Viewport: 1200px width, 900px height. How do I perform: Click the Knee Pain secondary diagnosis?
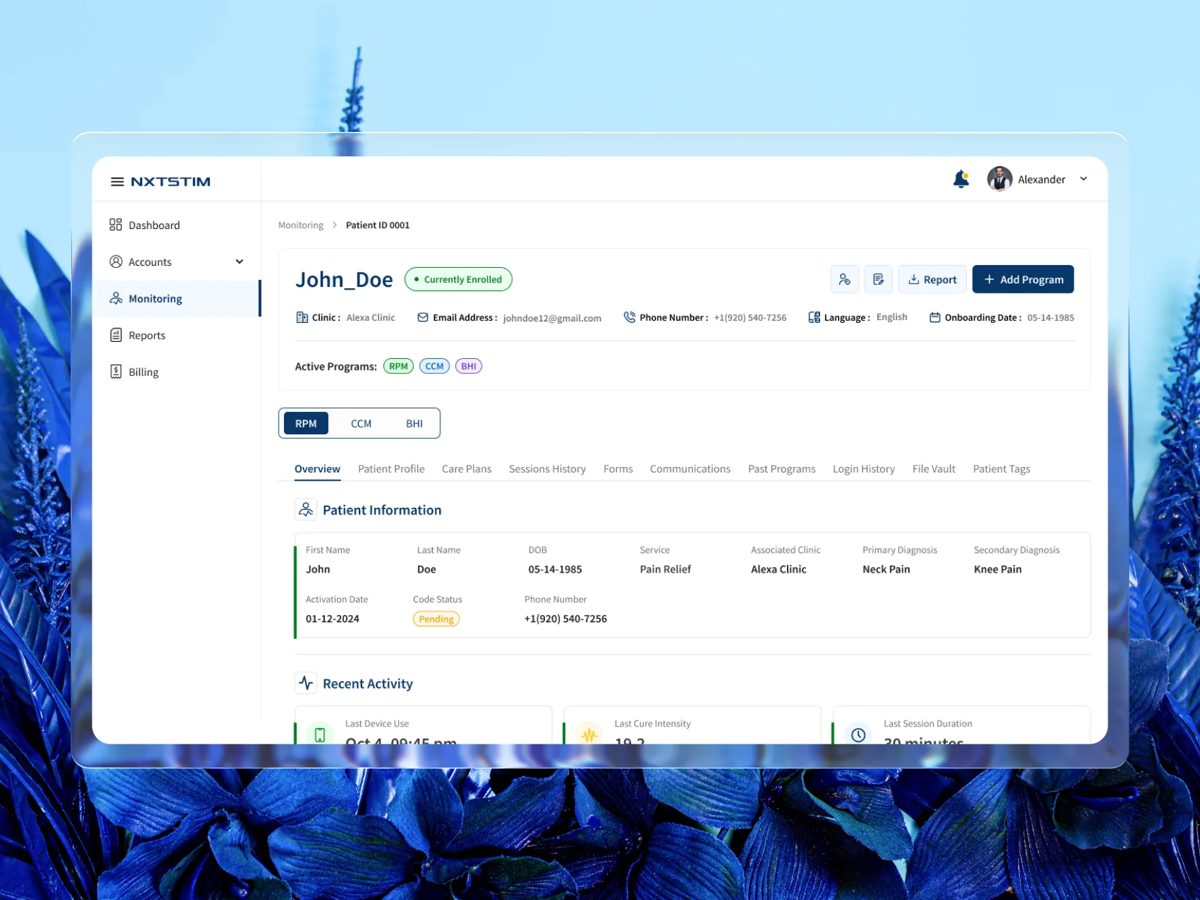click(998, 569)
